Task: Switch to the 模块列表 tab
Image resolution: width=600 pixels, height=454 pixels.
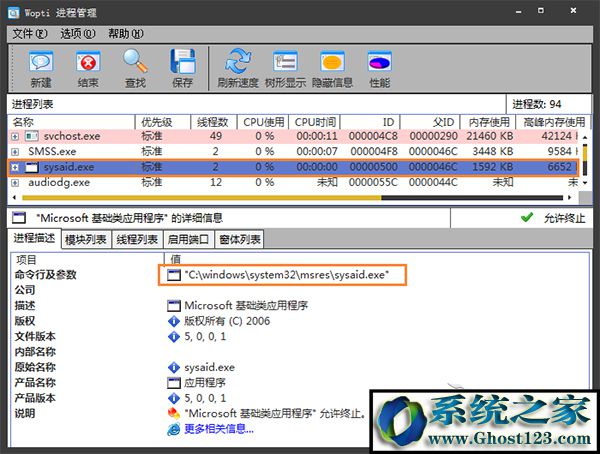Action: (x=86, y=240)
